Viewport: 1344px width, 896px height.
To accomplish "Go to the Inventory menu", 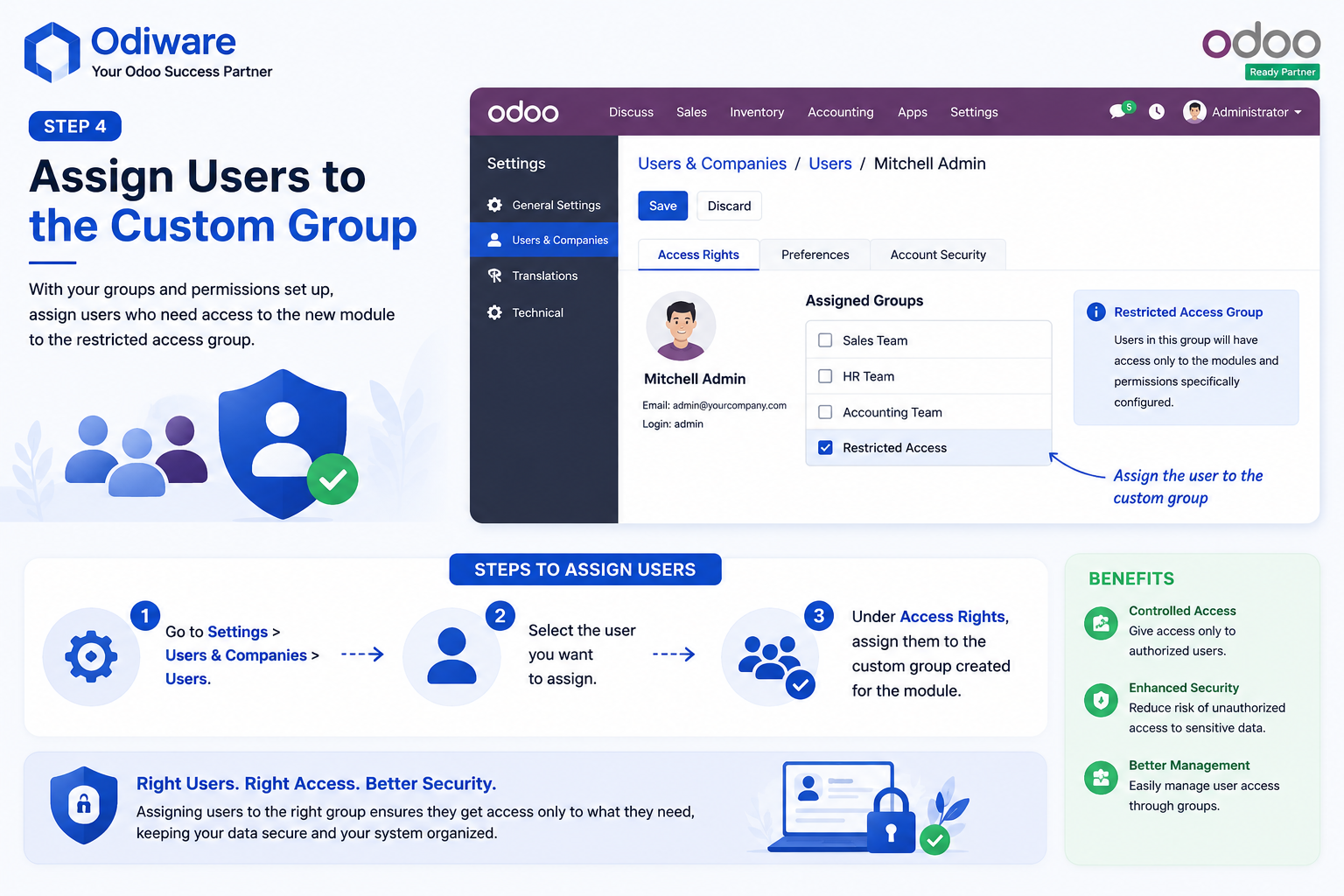I will pos(757,112).
